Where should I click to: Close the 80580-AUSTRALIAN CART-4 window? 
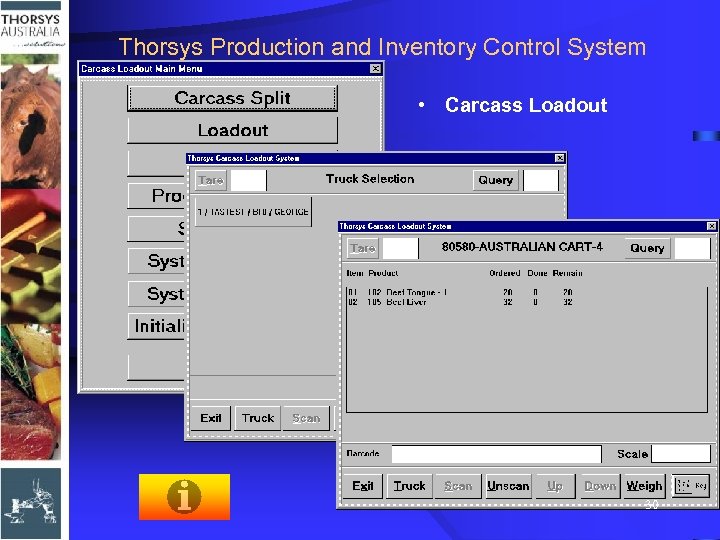tap(711, 226)
